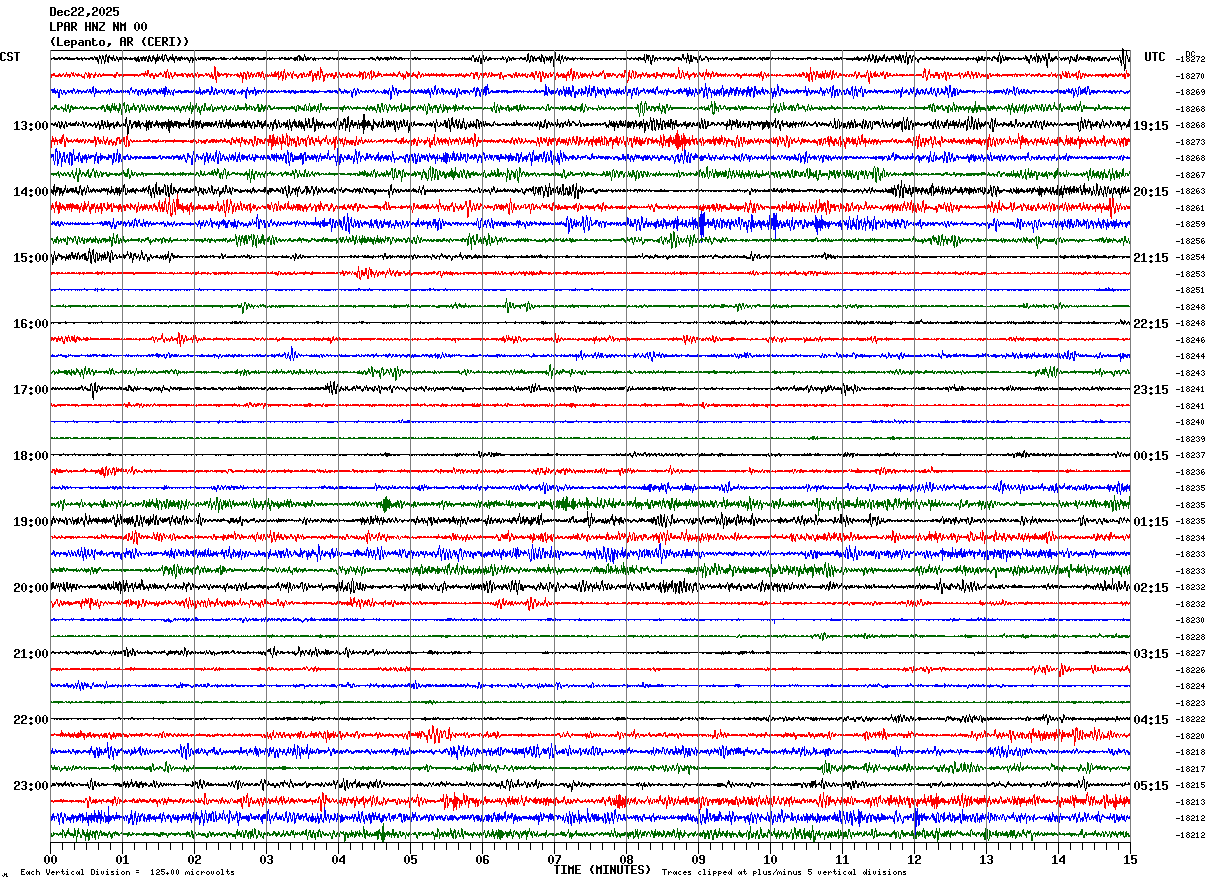The height and width of the screenshot is (886, 1210).
Task: Select the station code LPAR HNZ NM 00
Action: [98, 27]
